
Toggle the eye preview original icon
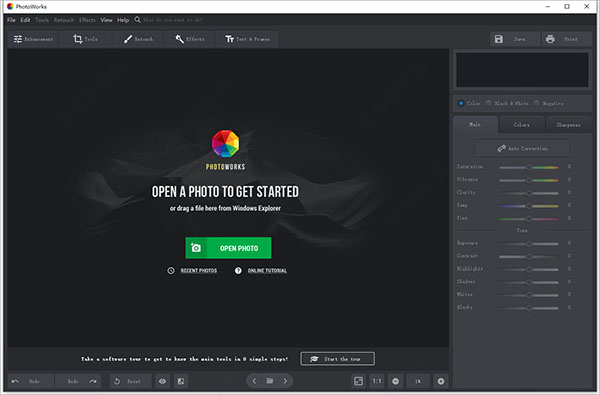[x=162, y=381]
